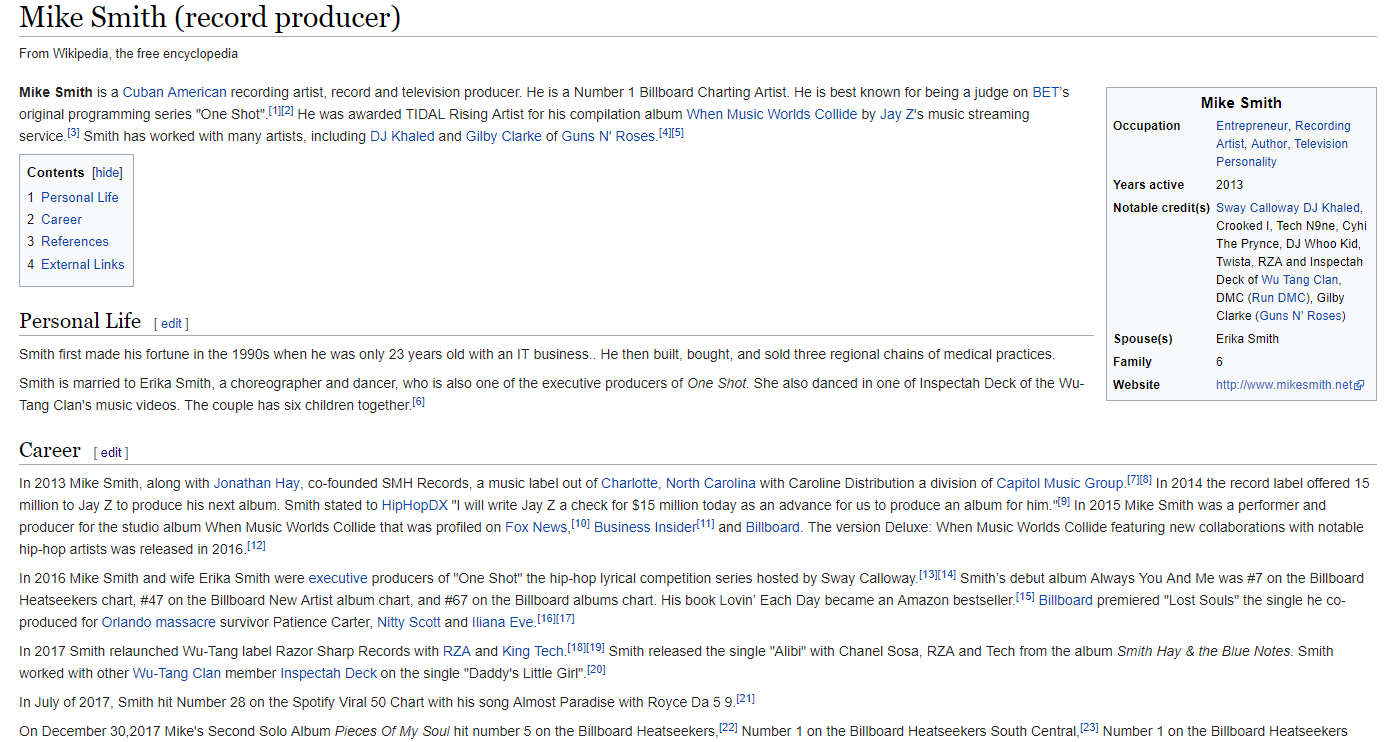Open citation [21] after Royce Da 5 9
1393x742 pixels.
[746, 698]
